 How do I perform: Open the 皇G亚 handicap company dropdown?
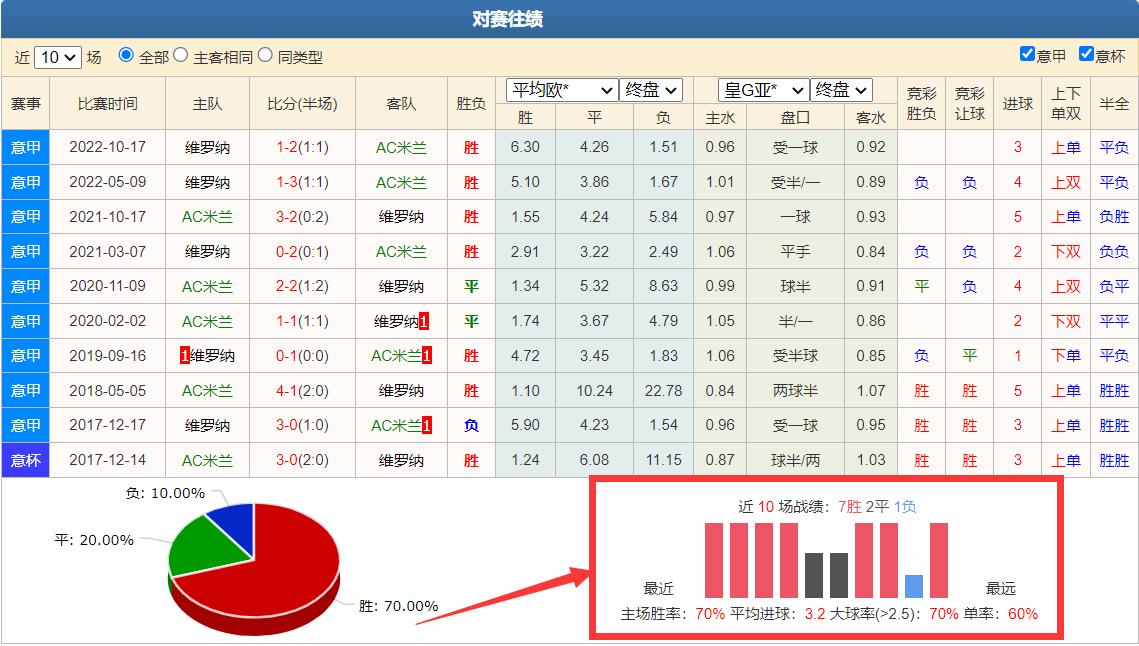click(762, 89)
